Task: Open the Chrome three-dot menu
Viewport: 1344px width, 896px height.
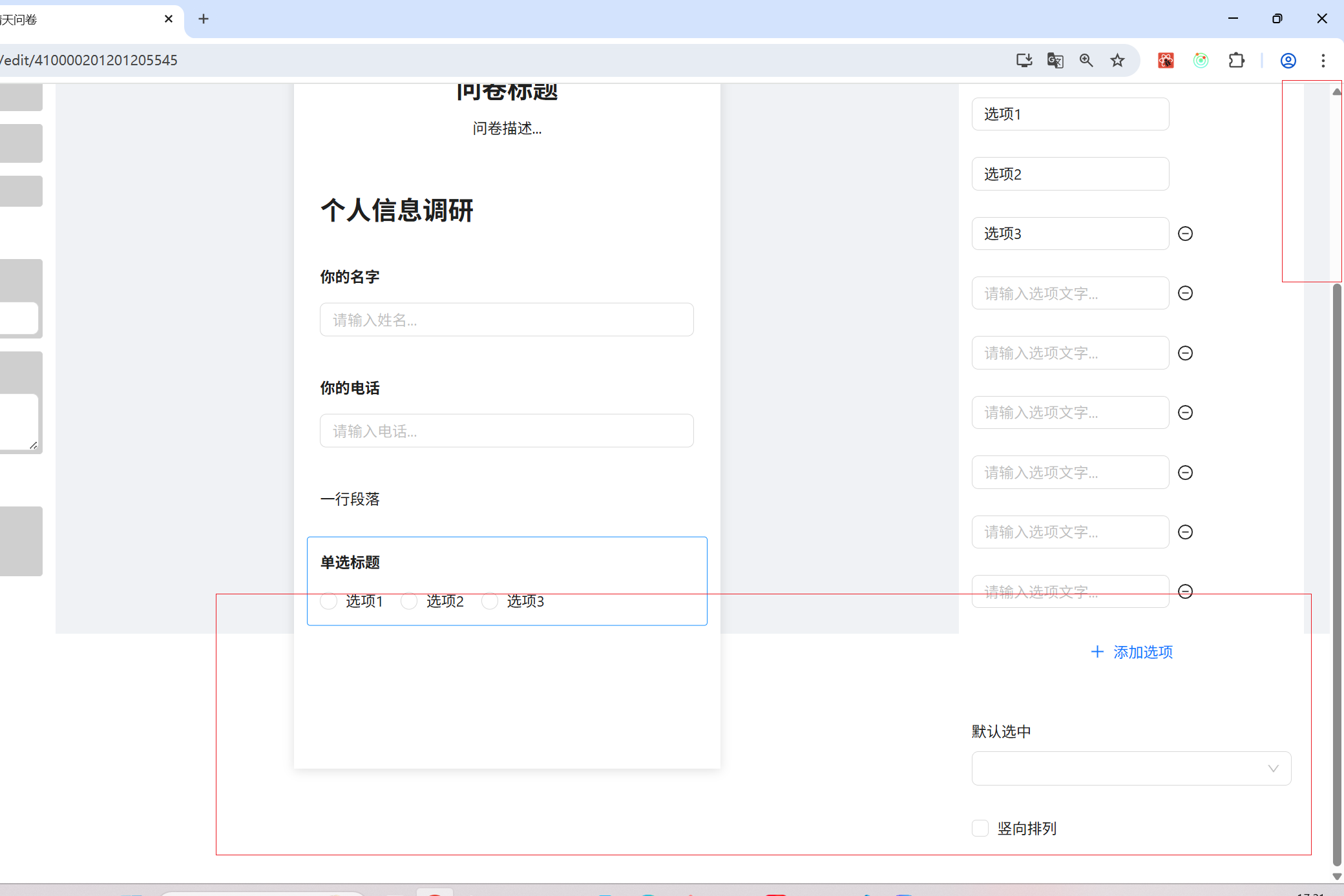Action: [1323, 60]
